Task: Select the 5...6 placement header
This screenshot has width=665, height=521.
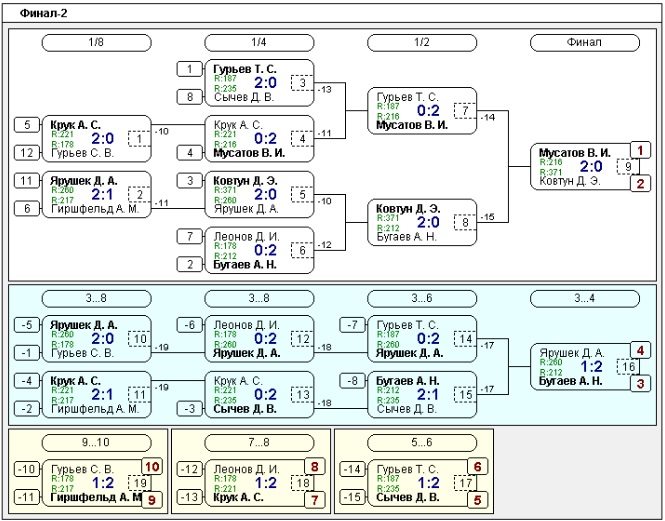Action: point(422,443)
